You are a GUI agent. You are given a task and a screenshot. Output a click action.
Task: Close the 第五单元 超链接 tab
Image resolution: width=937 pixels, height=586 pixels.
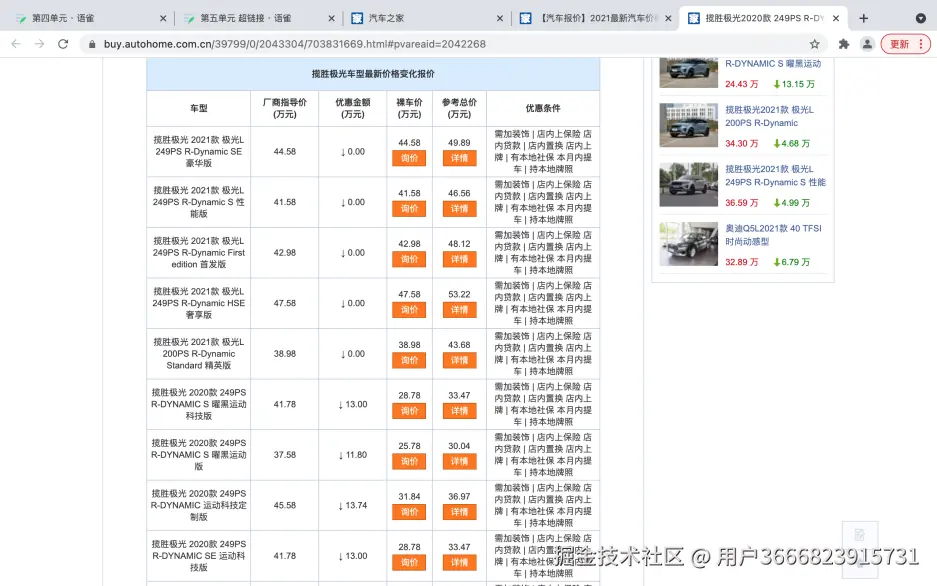pos(332,19)
